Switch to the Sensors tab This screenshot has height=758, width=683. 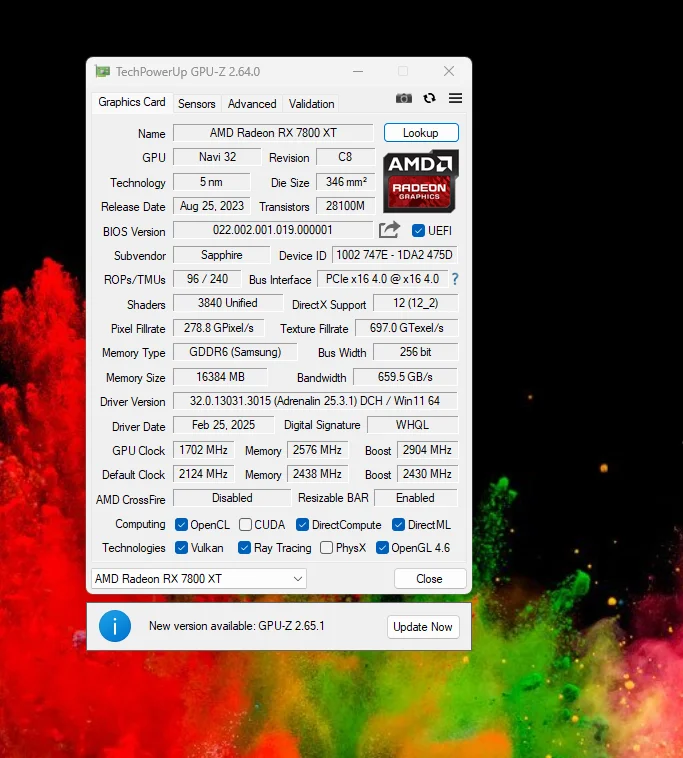click(196, 104)
